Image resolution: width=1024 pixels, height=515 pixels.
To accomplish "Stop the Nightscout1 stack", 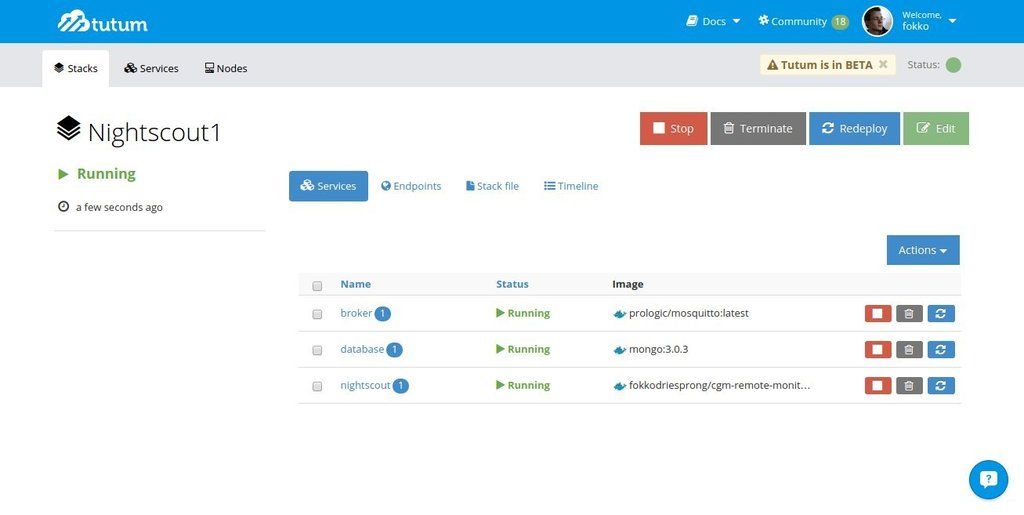I will click(x=673, y=129).
